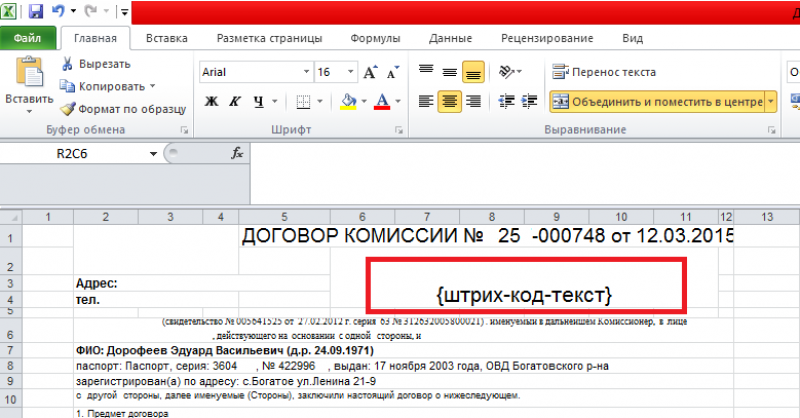Switch to the Главная ribbon tab

pyautogui.click(x=95, y=38)
